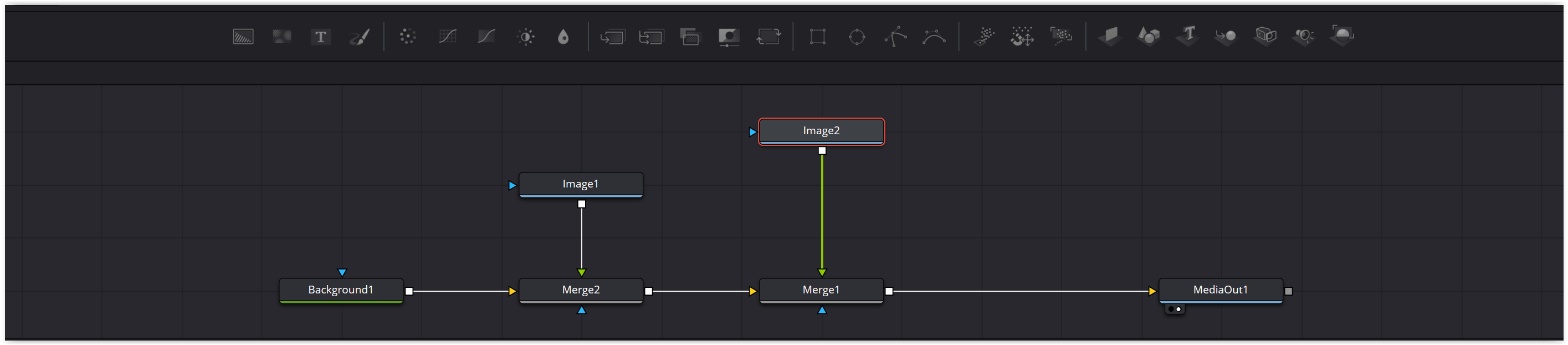
Task: Add a Background node from the toolbar
Action: tap(243, 37)
